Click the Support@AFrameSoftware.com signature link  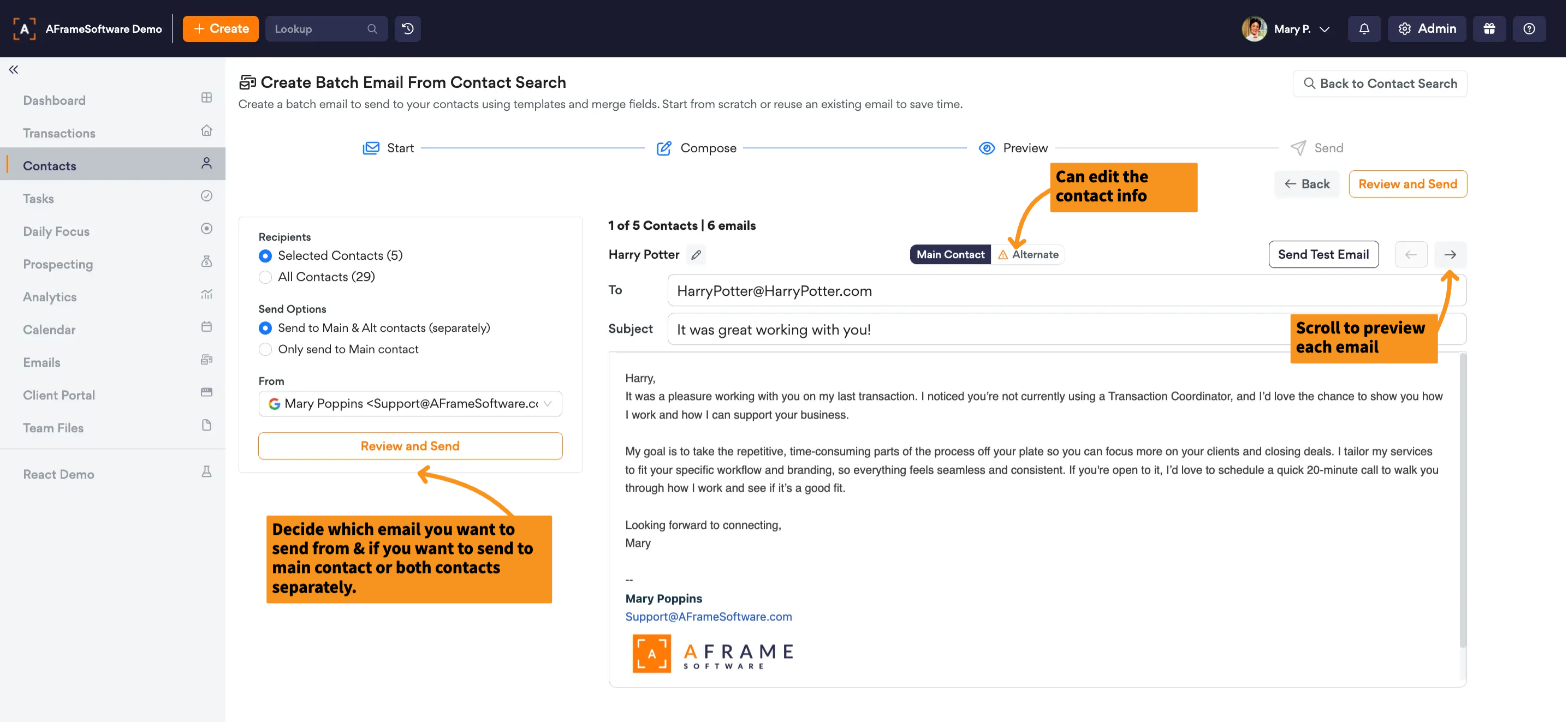pos(708,616)
